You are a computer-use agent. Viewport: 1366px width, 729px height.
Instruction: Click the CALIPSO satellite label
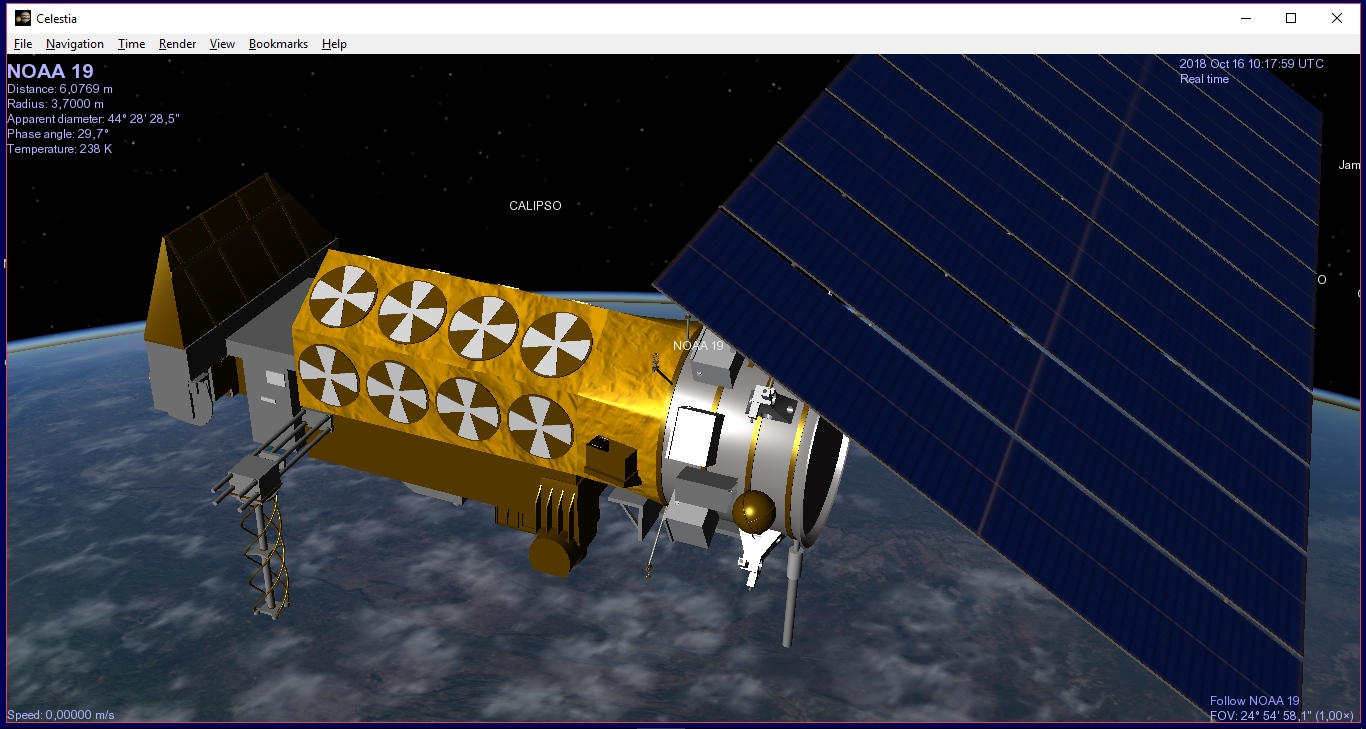pyautogui.click(x=535, y=206)
